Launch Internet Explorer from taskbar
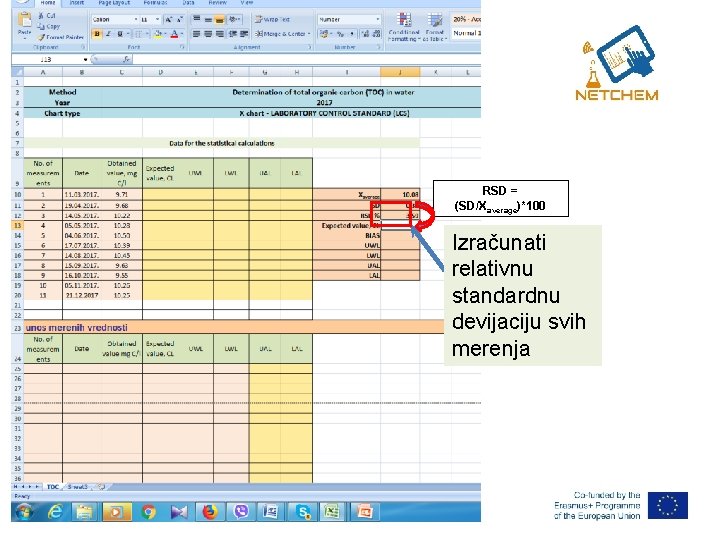 click(x=55, y=512)
